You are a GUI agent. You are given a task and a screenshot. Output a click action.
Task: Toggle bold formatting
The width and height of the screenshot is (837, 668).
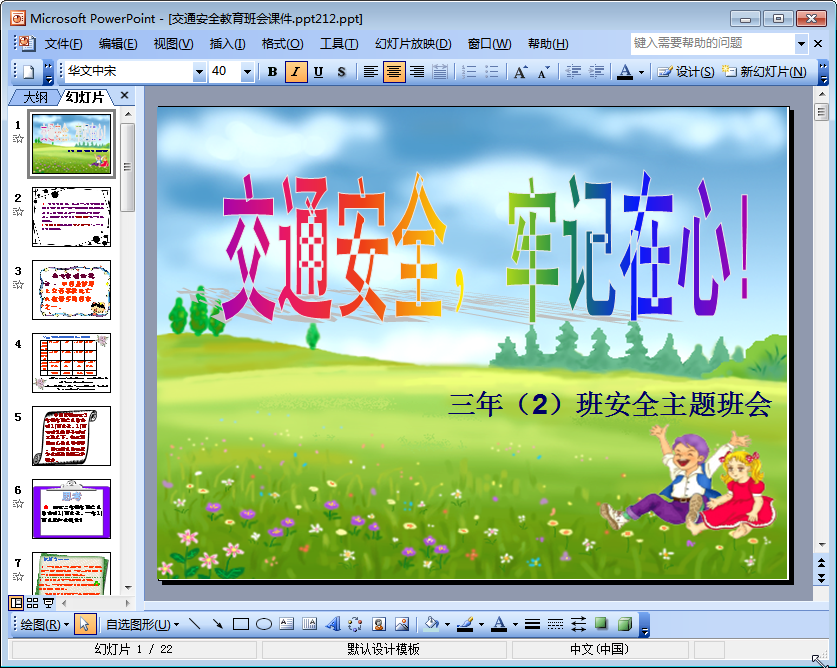(272, 71)
